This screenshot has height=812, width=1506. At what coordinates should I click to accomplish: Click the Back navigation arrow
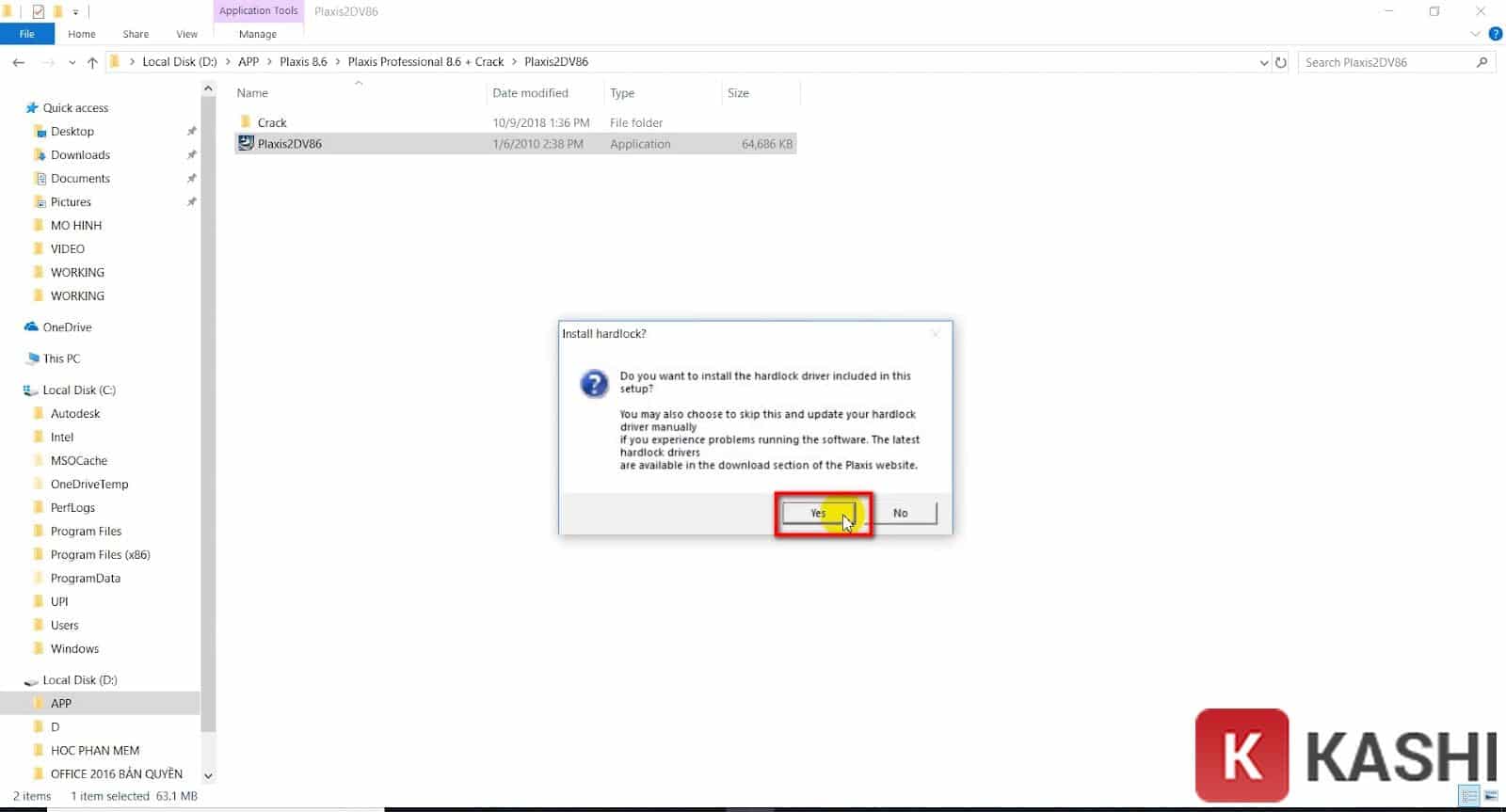coord(19,62)
